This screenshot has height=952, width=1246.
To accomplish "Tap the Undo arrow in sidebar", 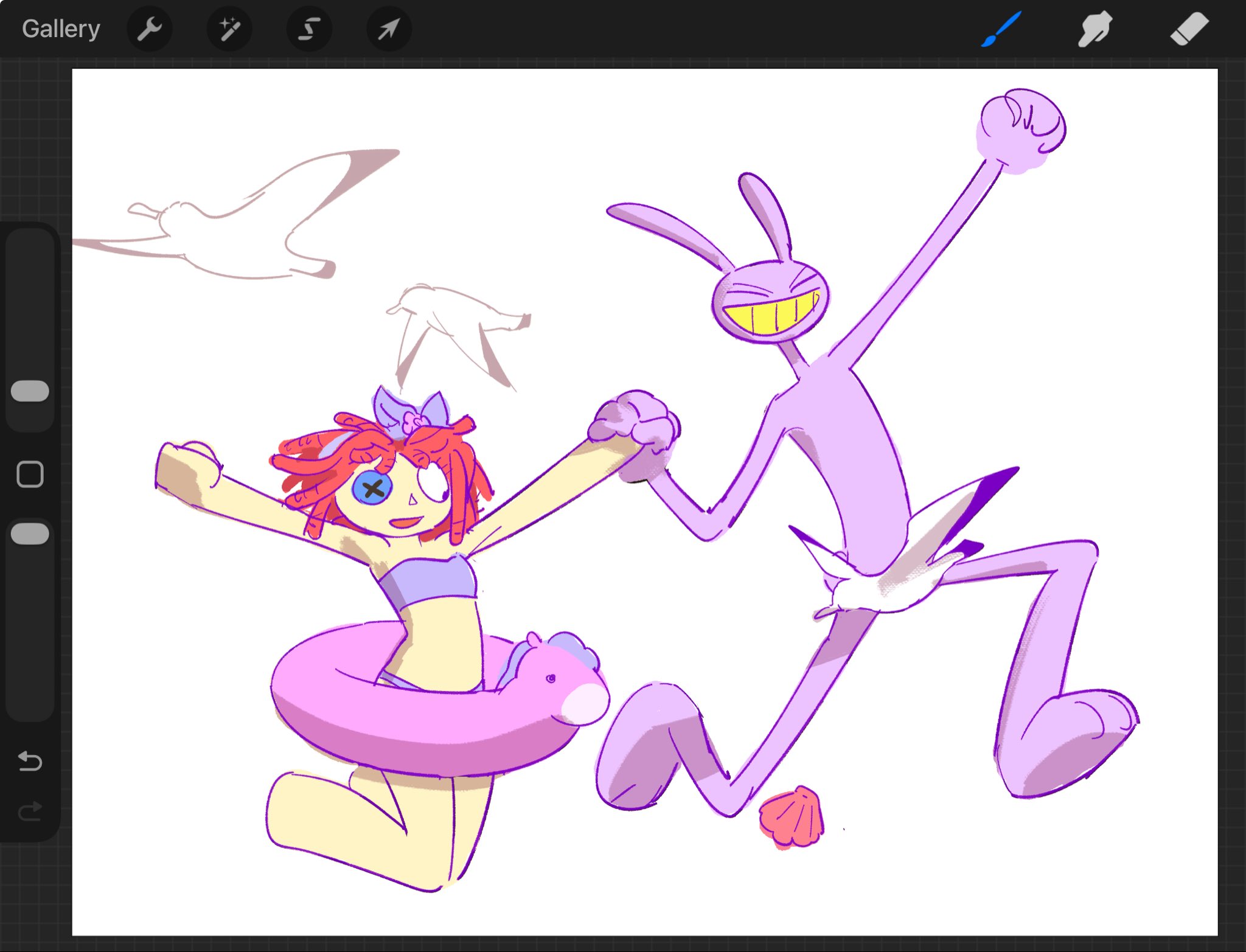I will pos(30,761).
